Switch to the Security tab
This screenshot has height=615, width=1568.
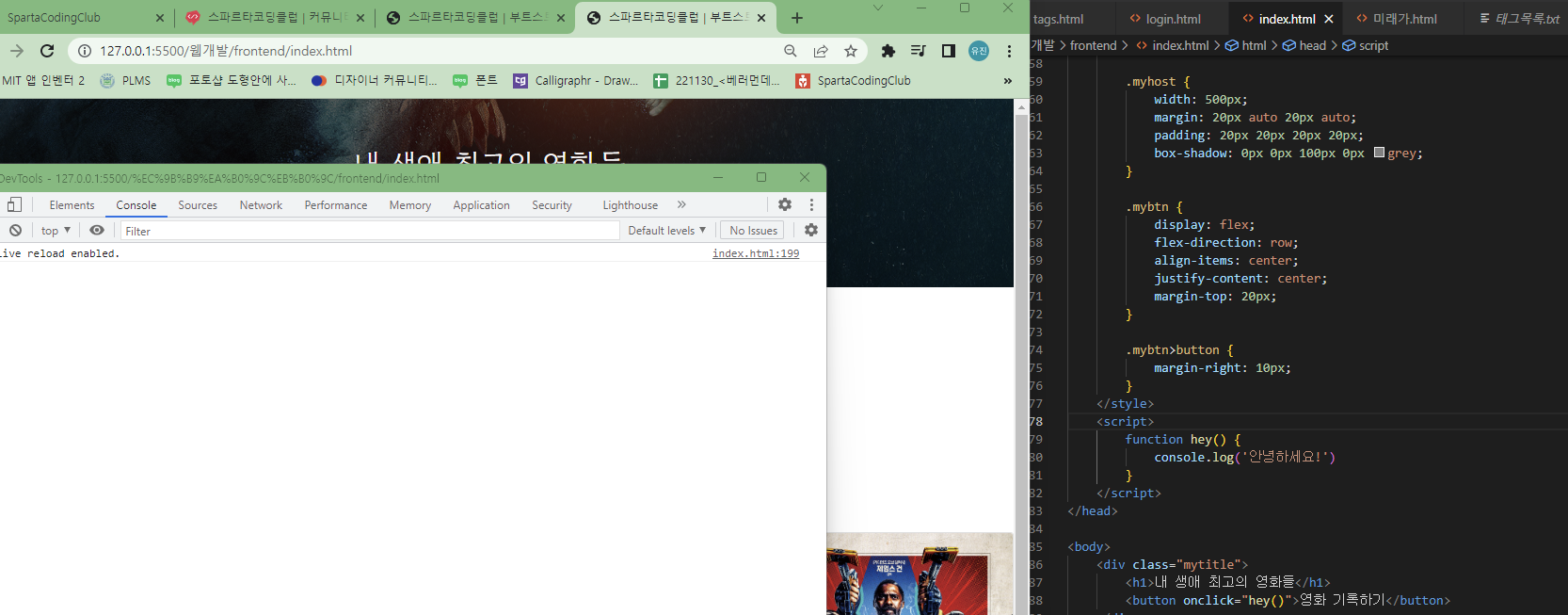552,205
